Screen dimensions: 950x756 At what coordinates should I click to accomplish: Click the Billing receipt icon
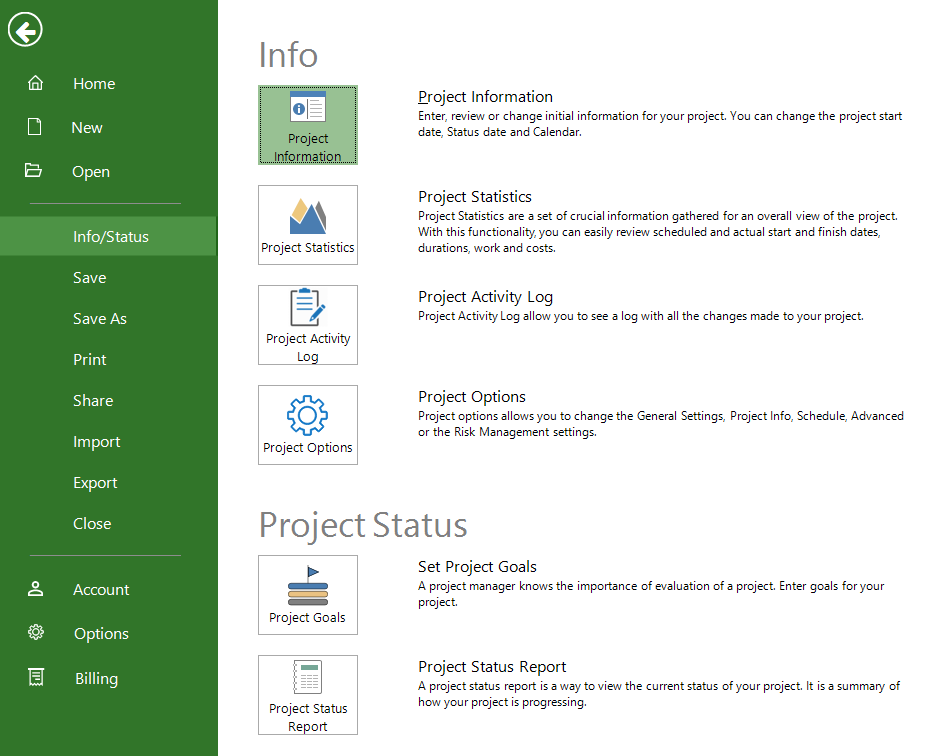(x=36, y=678)
